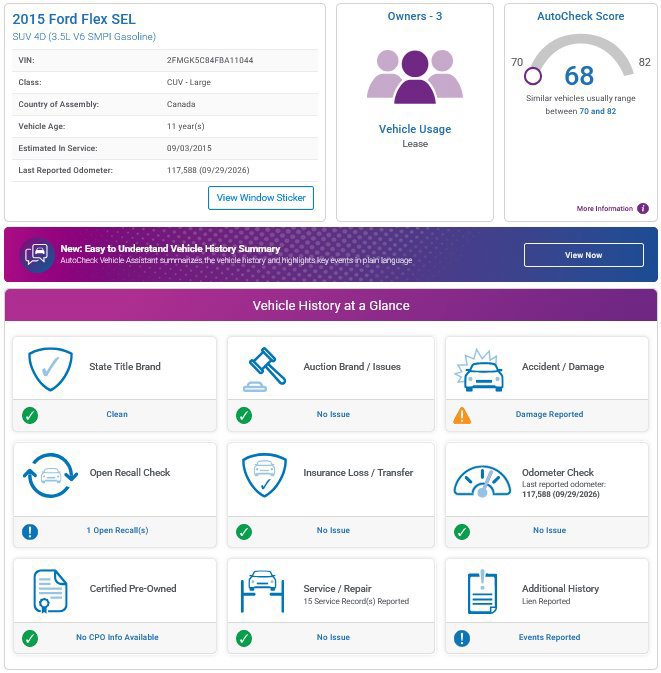Image resolution: width=661 pixels, height=673 pixels.
Task: Open the 1 Open Recall(s) link
Action: [117, 530]
